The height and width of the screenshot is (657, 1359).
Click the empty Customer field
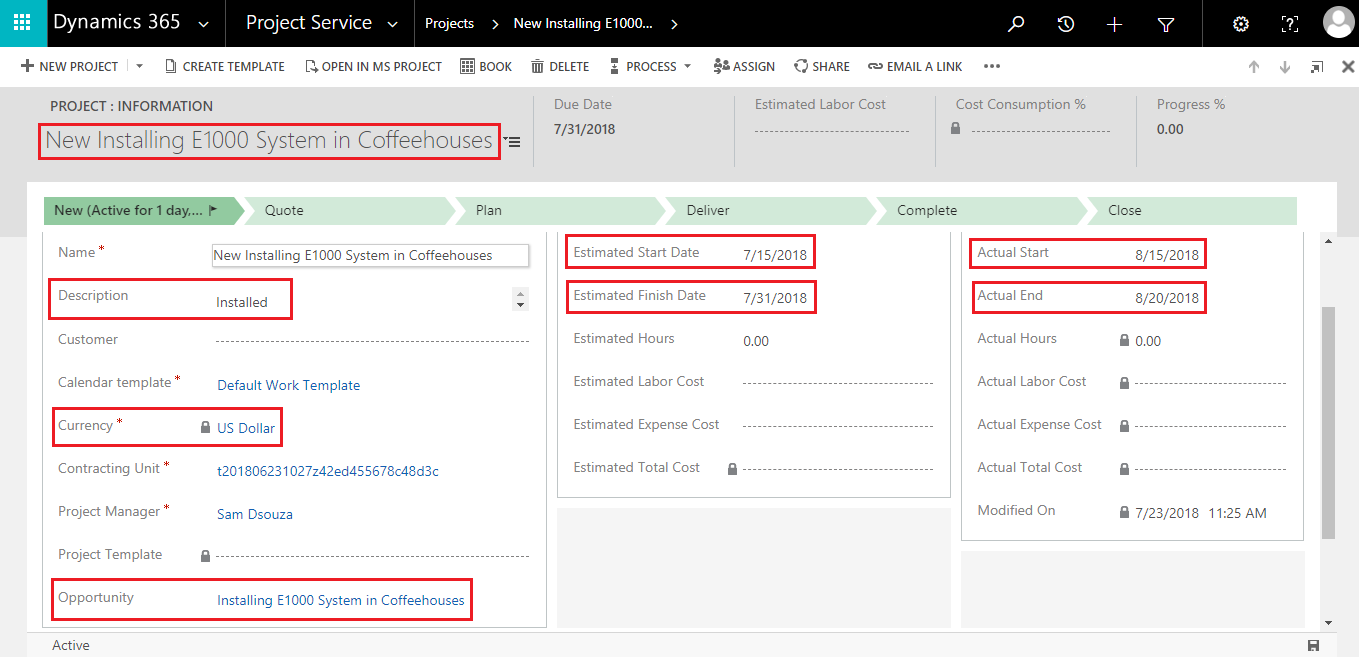[x=372, y=341]
